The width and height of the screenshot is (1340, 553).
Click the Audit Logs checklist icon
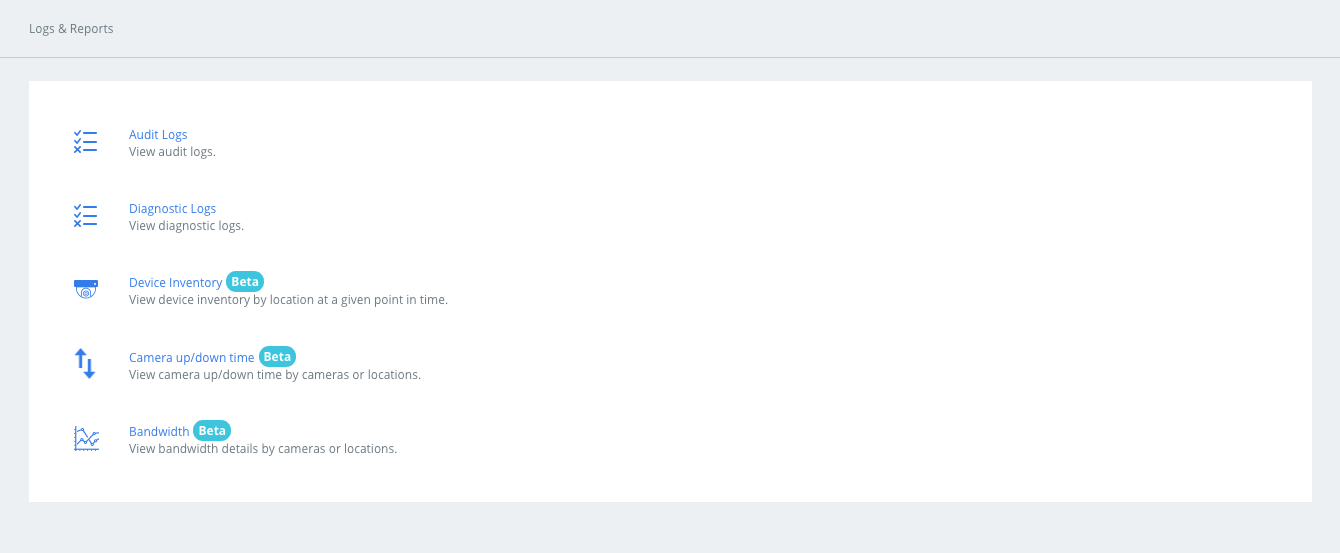85,142
